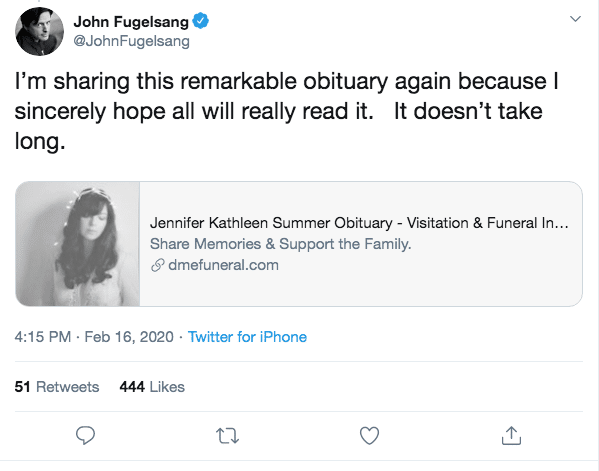The height and width of the screenshot is (471, 599).
Task: Visit the @JohnFugelsang handle
Action: tap(131, 41)
